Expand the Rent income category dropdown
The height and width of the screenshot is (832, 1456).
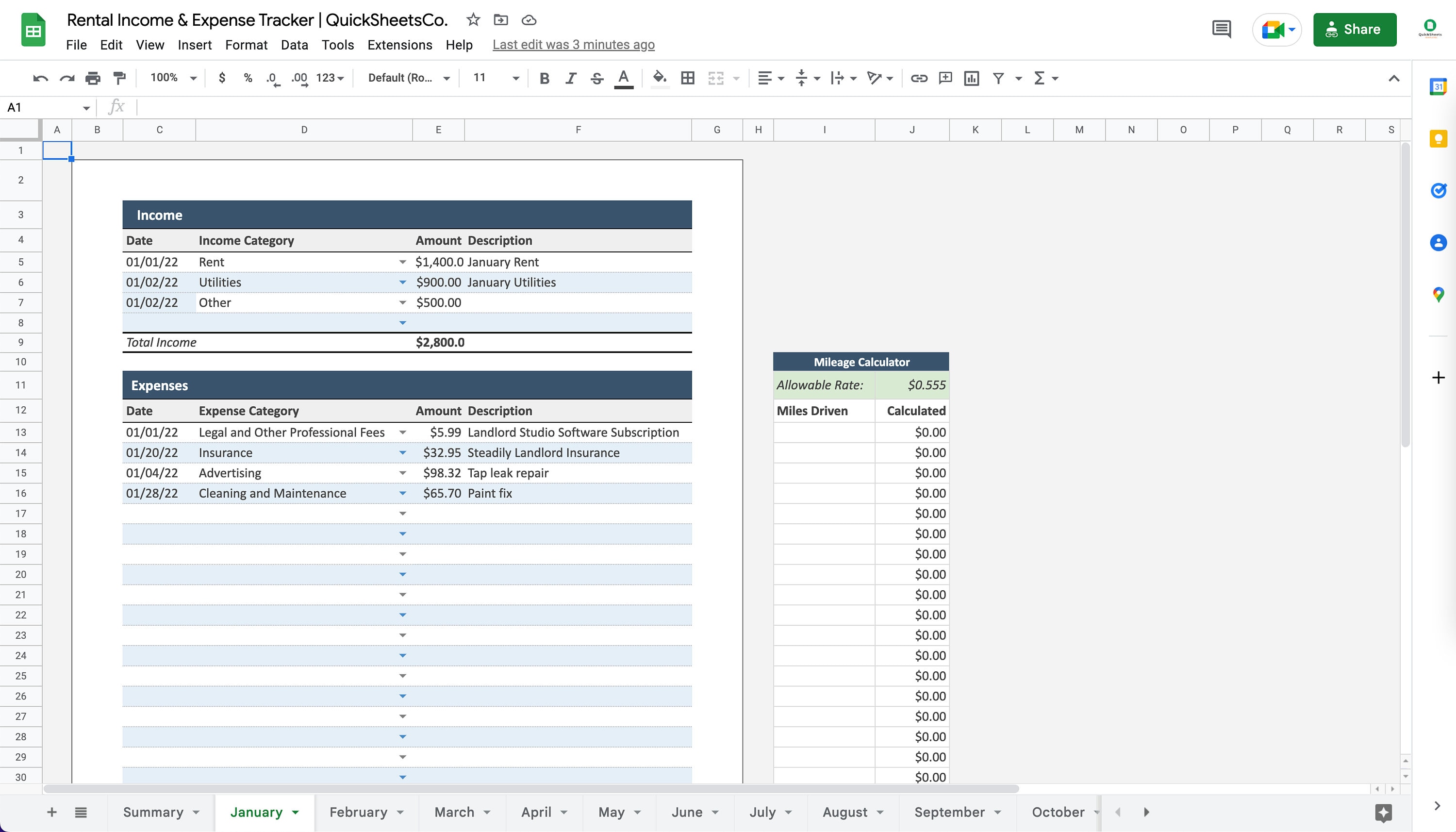tap(403, 262)
